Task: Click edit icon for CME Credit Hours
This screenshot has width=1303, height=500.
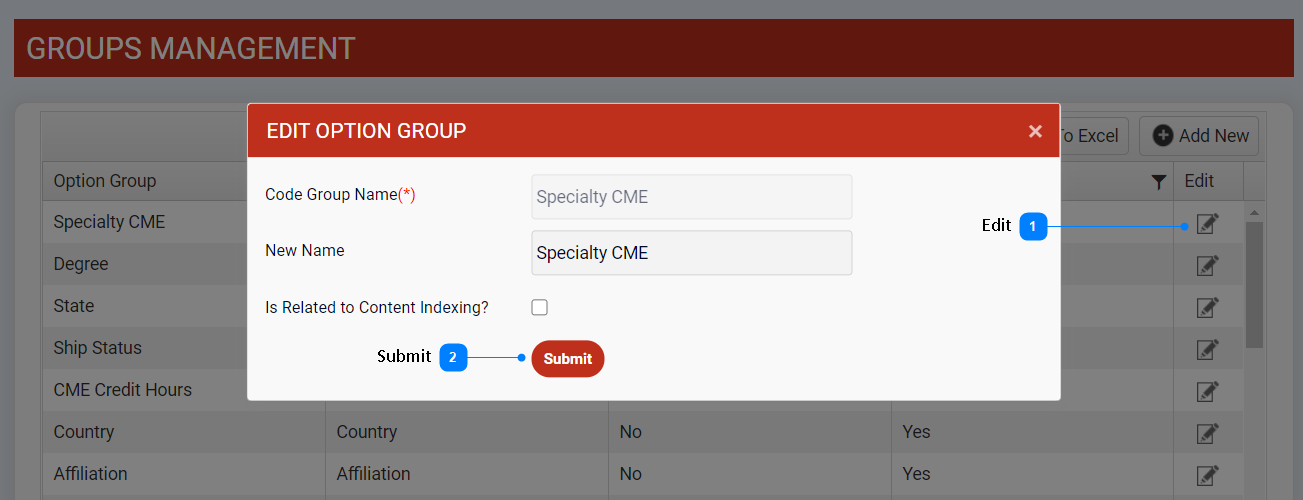Action: [1208, 391]
